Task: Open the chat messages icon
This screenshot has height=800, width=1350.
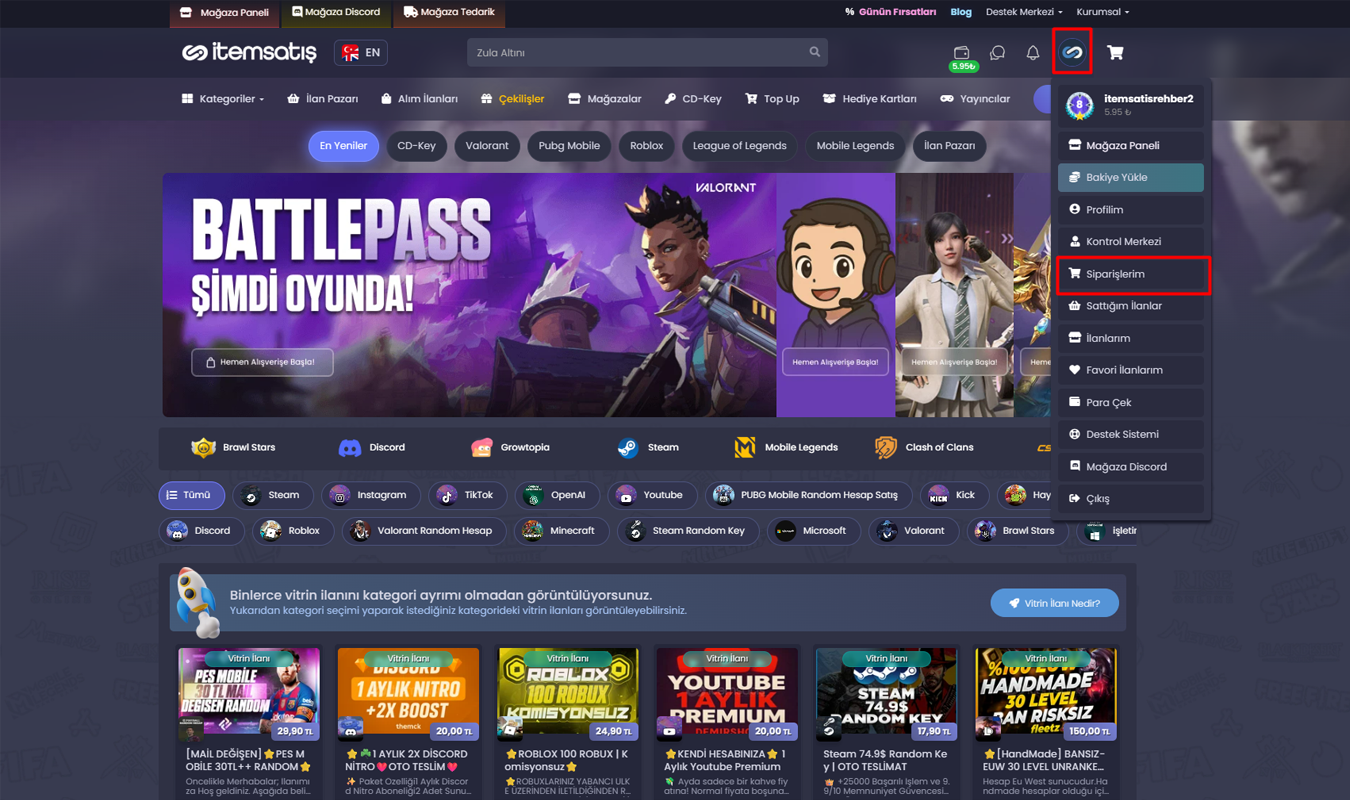Action: pos(997,52)
